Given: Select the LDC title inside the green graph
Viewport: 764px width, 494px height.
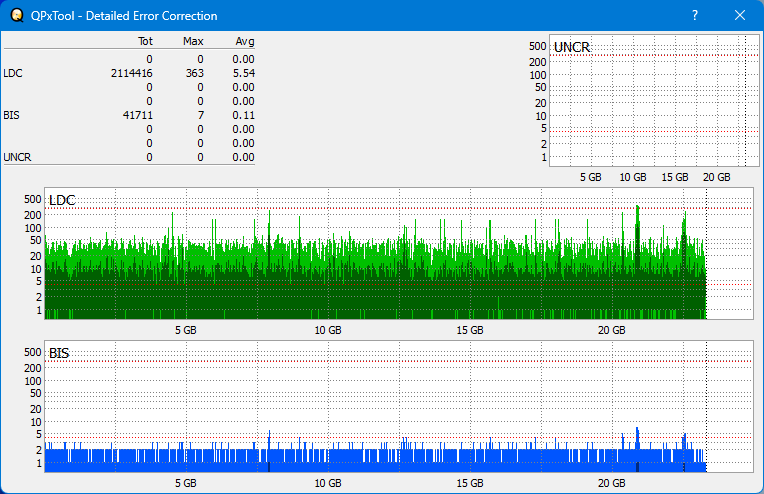Looking at the screenshot, I should coord(62,201).
